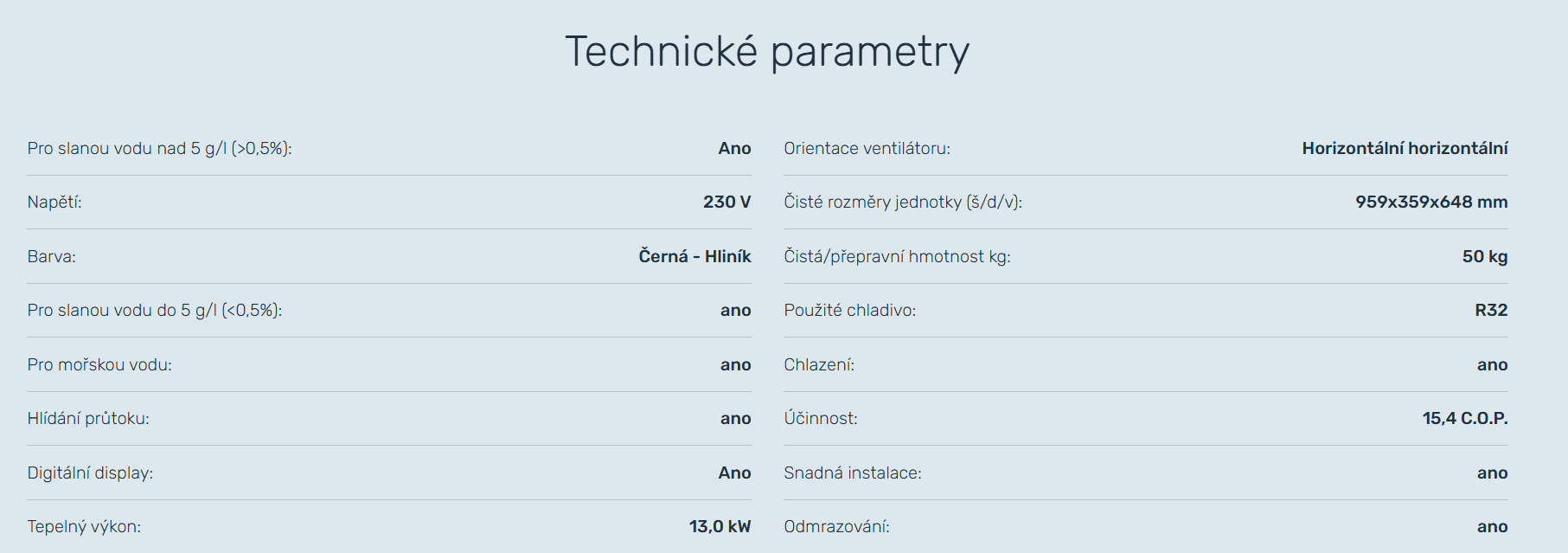
Task: Click the "Orientace ventilátoru:" label
Action: tap(867, 149)
